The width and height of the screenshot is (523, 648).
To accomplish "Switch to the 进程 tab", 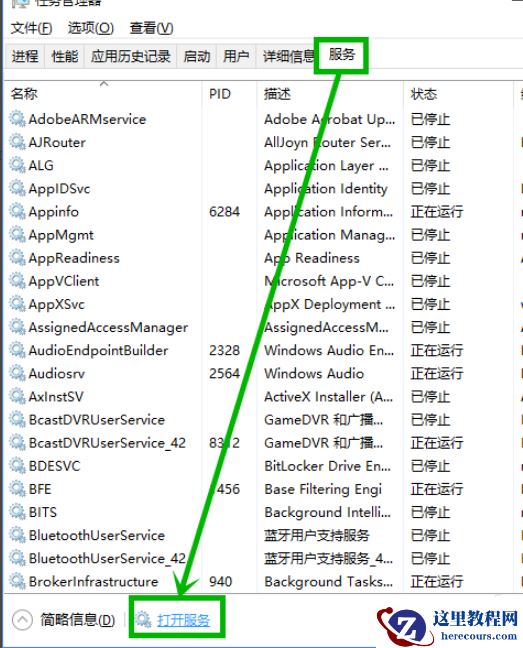I will tap(25, 56).
